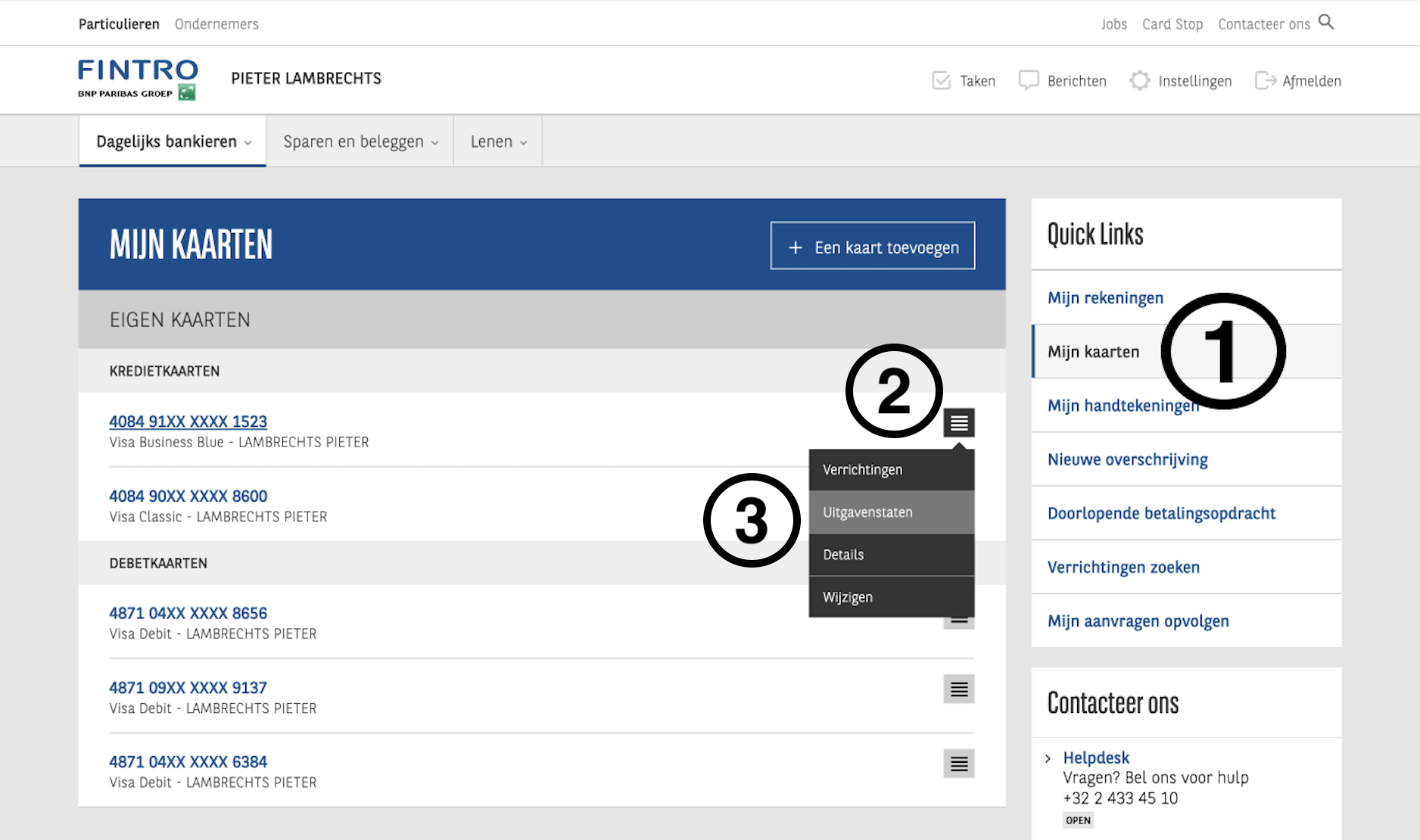Image resolution: width=1420 pixels, height=840 pixels.
Task: Click the Helpdesk link
Action: 1096,758
